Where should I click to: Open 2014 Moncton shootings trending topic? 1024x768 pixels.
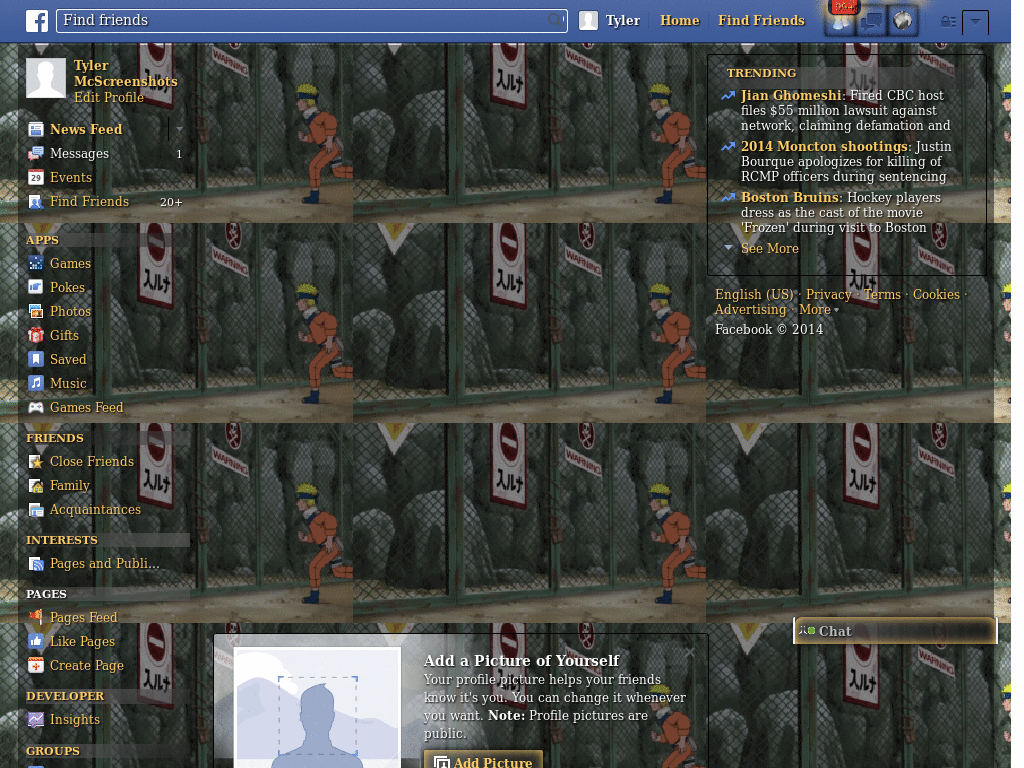click(824, 146)
